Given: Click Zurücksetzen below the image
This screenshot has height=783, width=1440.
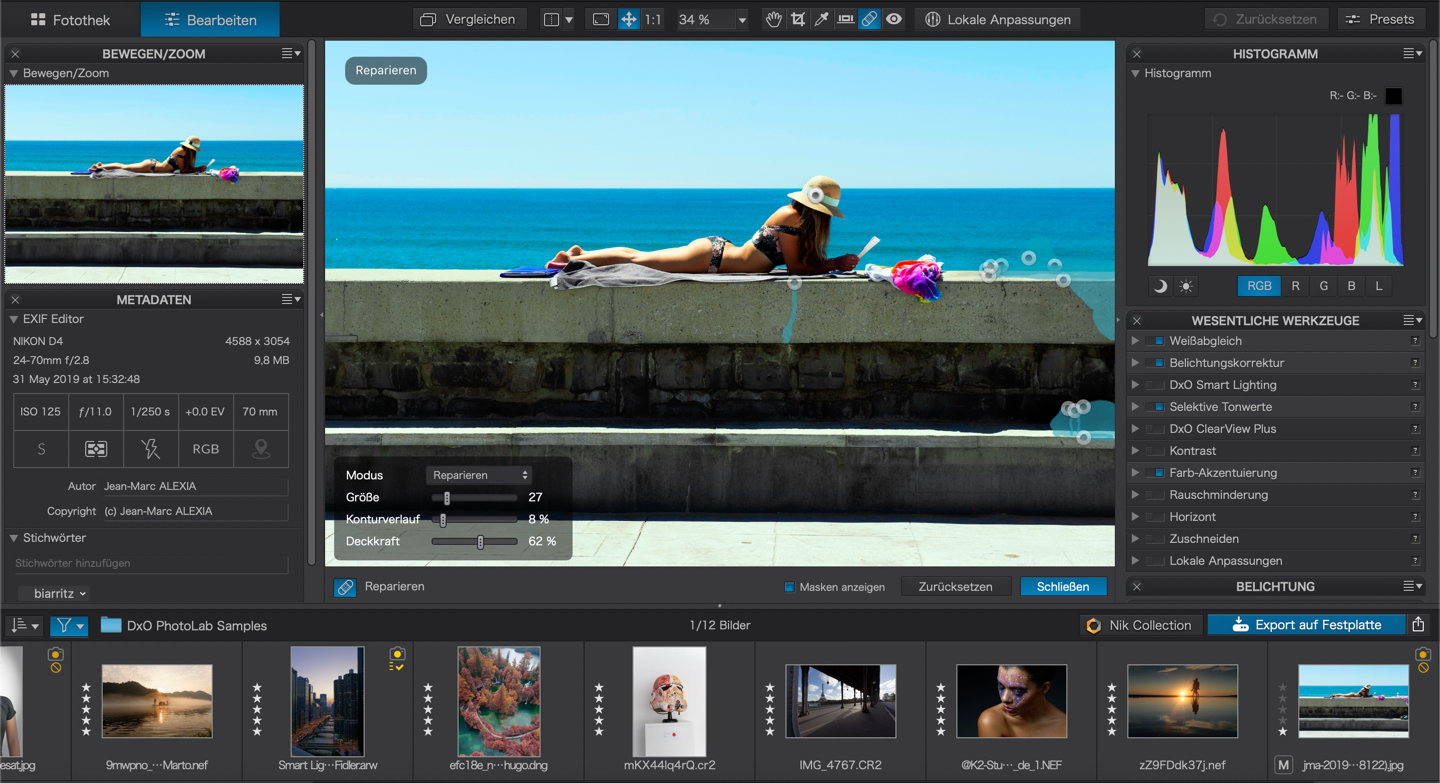Looking at the screenshot, I should pos(955,587).
